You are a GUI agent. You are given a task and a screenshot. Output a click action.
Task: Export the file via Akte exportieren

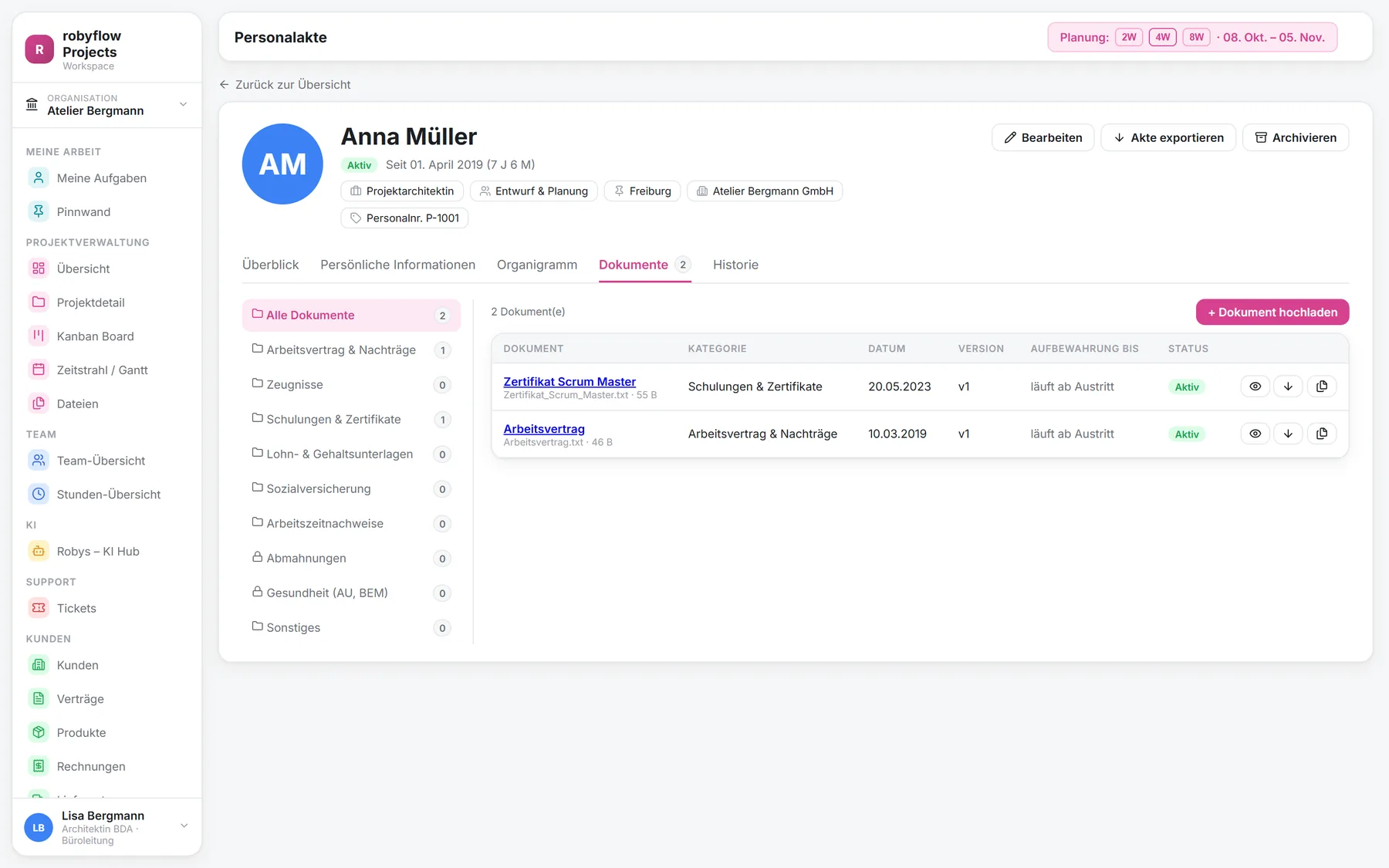pos(1168,137)
